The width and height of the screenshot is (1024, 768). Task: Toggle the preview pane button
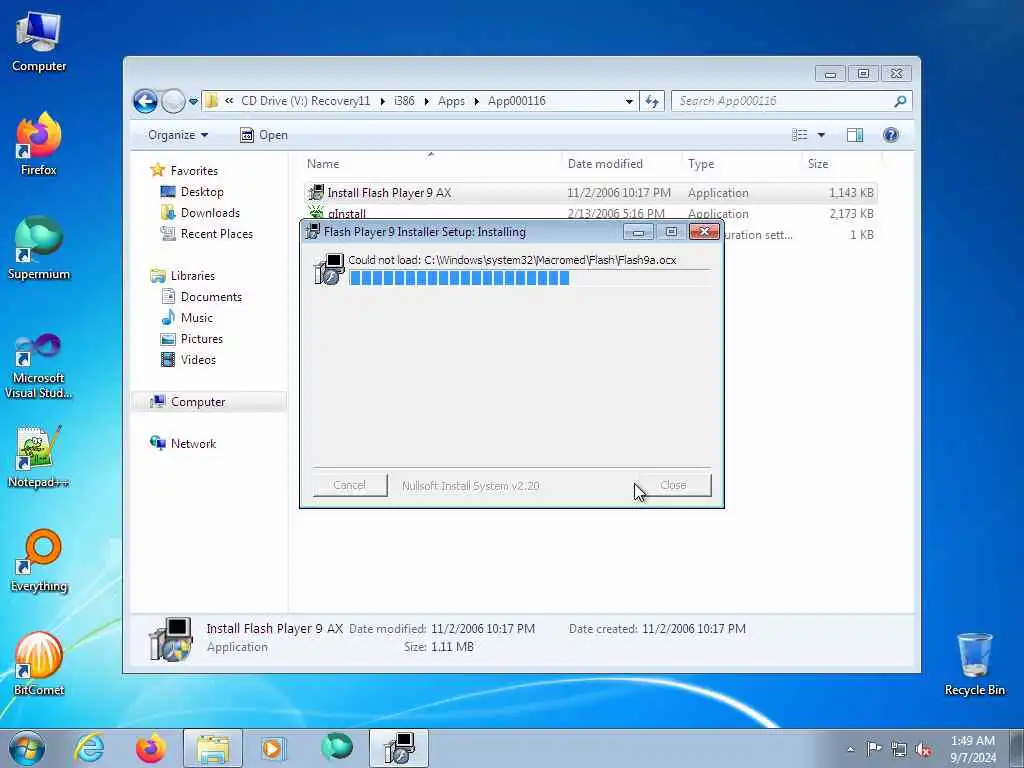(854, 135)
